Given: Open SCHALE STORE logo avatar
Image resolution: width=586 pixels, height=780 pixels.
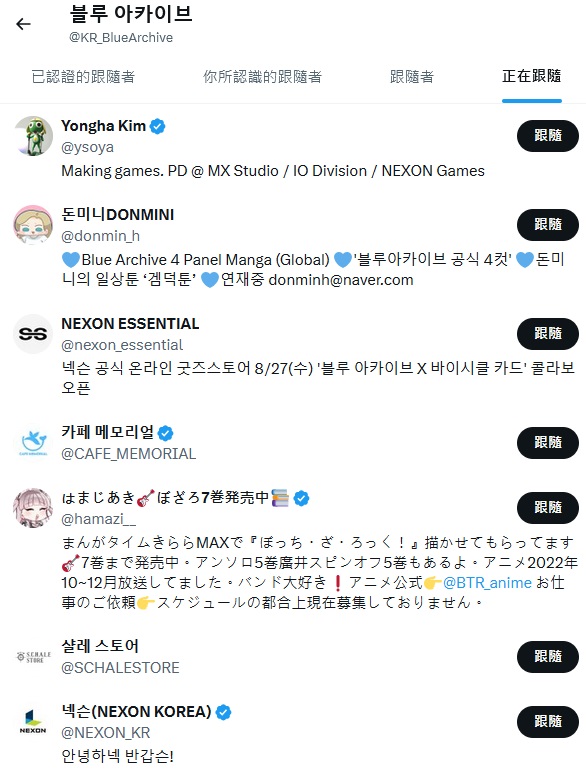Looking at the screenshot, I should (x=33, y=657).
